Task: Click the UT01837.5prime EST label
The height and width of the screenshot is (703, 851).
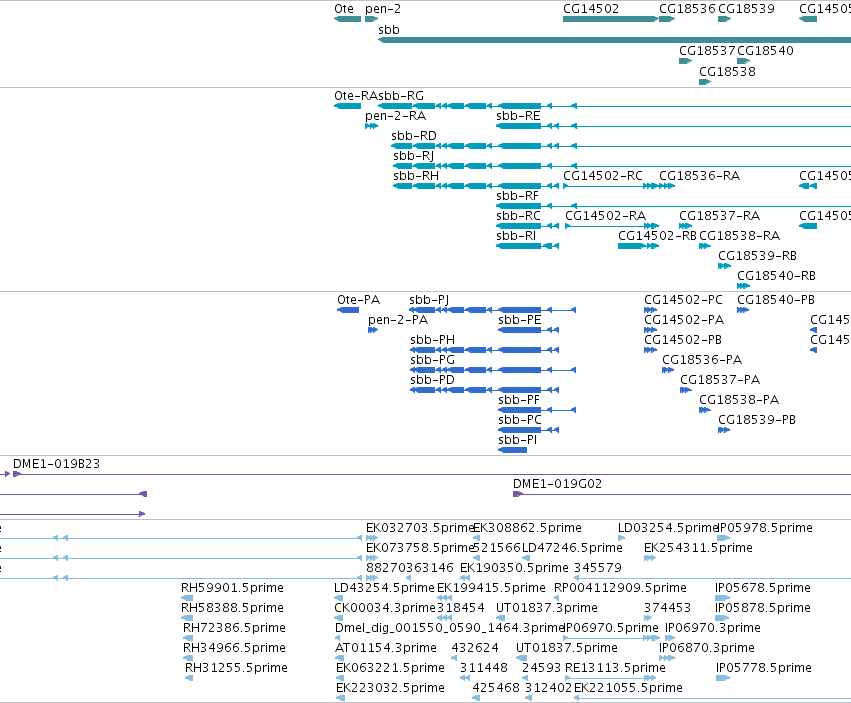Action: 567,648
